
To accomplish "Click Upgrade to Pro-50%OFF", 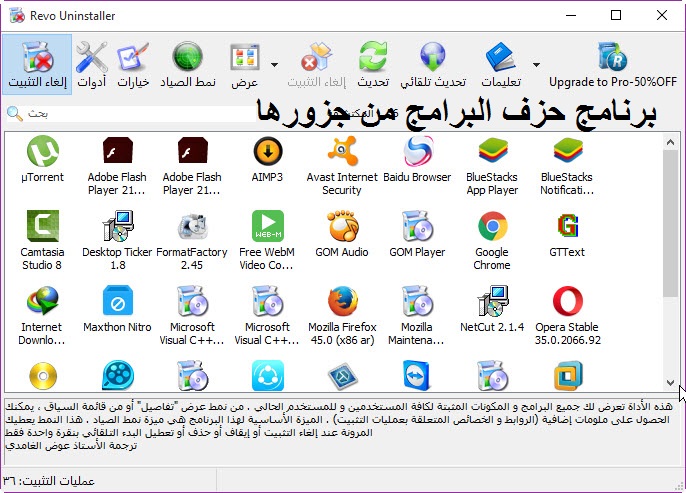I will (x=612, y=65).
